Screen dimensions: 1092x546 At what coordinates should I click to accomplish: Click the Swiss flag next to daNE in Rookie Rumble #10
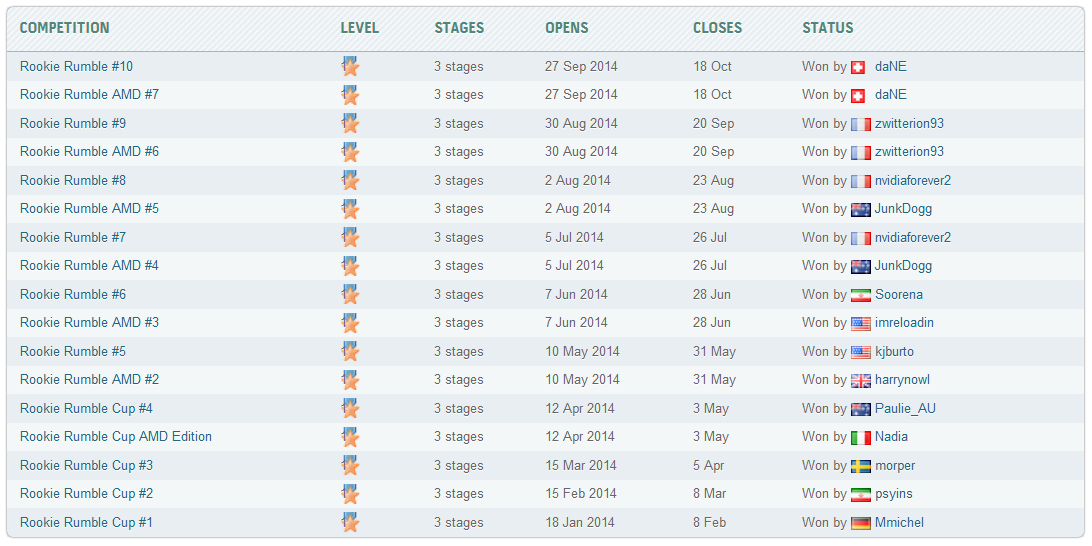(858, 67)
